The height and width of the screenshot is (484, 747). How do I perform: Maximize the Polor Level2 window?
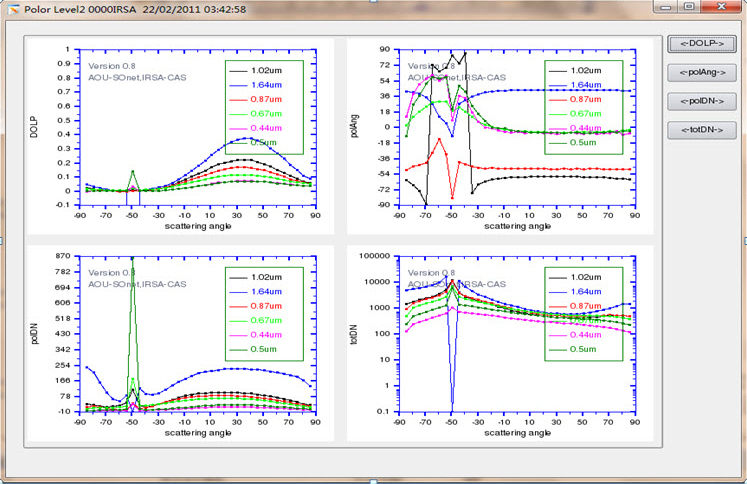pyautogui.click(x=690, y=7)
